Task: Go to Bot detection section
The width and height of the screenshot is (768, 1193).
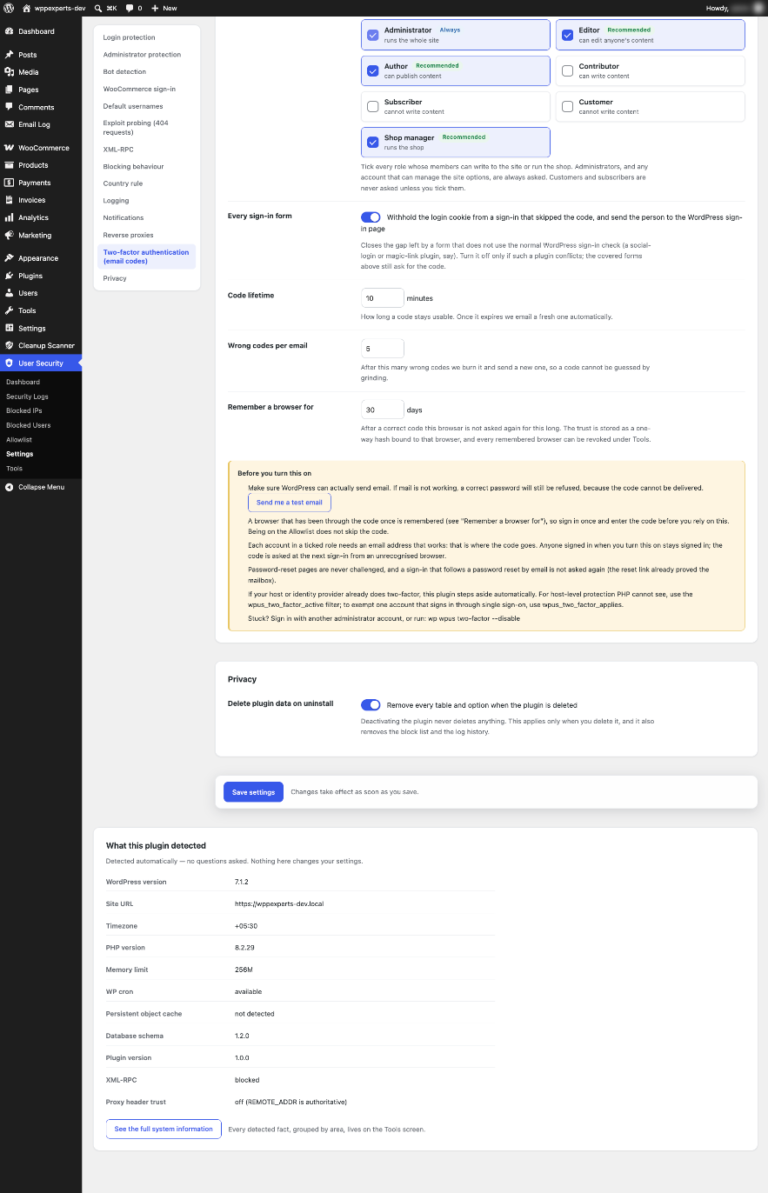Action: (124, 72)
